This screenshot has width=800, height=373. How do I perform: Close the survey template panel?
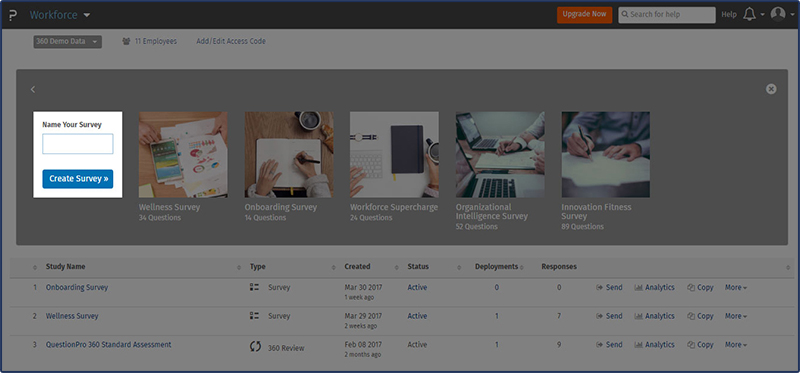771,89
